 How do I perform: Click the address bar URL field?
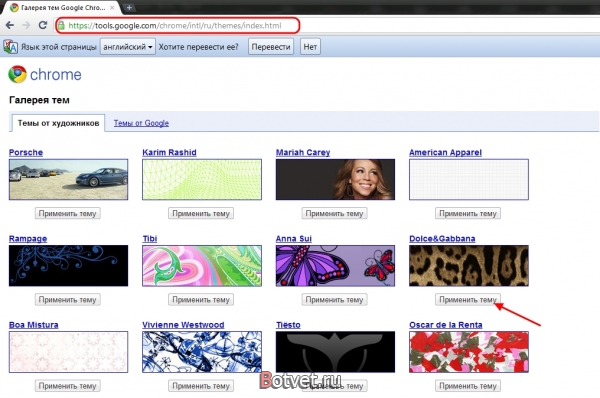tap(178, 26)
